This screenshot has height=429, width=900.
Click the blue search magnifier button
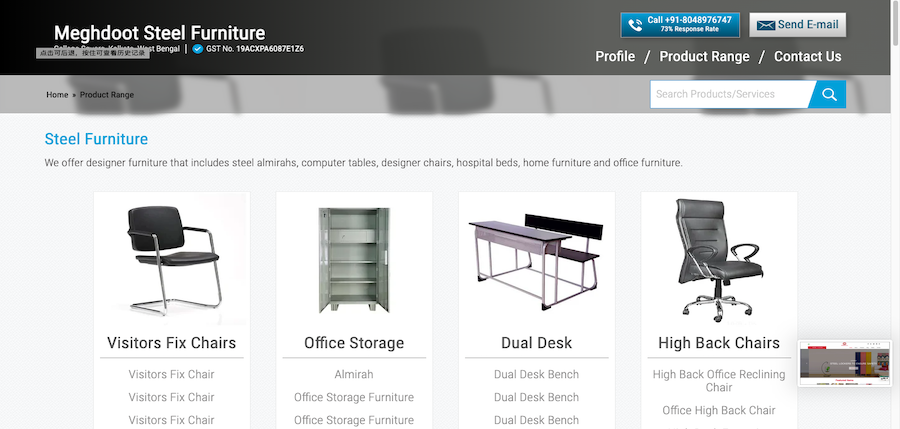tap(829, 94)
